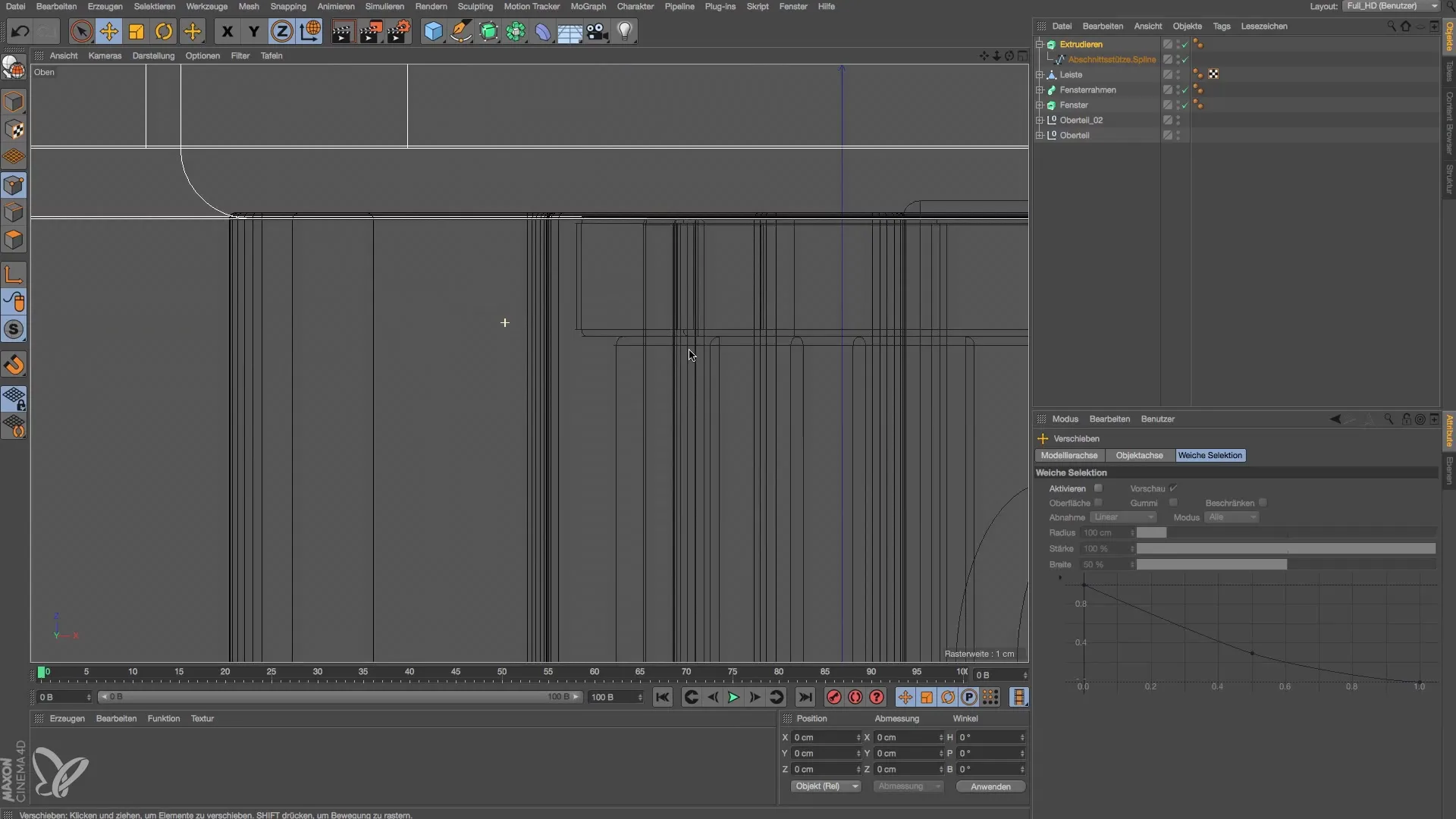The width and height of the screenshot is (1456, 819).
Task: Click record active objects button
Action: 834,698
